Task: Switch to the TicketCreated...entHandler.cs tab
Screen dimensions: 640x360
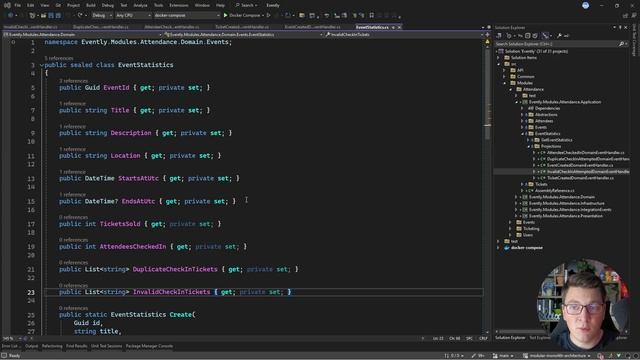Action: (x=242, y=27)
